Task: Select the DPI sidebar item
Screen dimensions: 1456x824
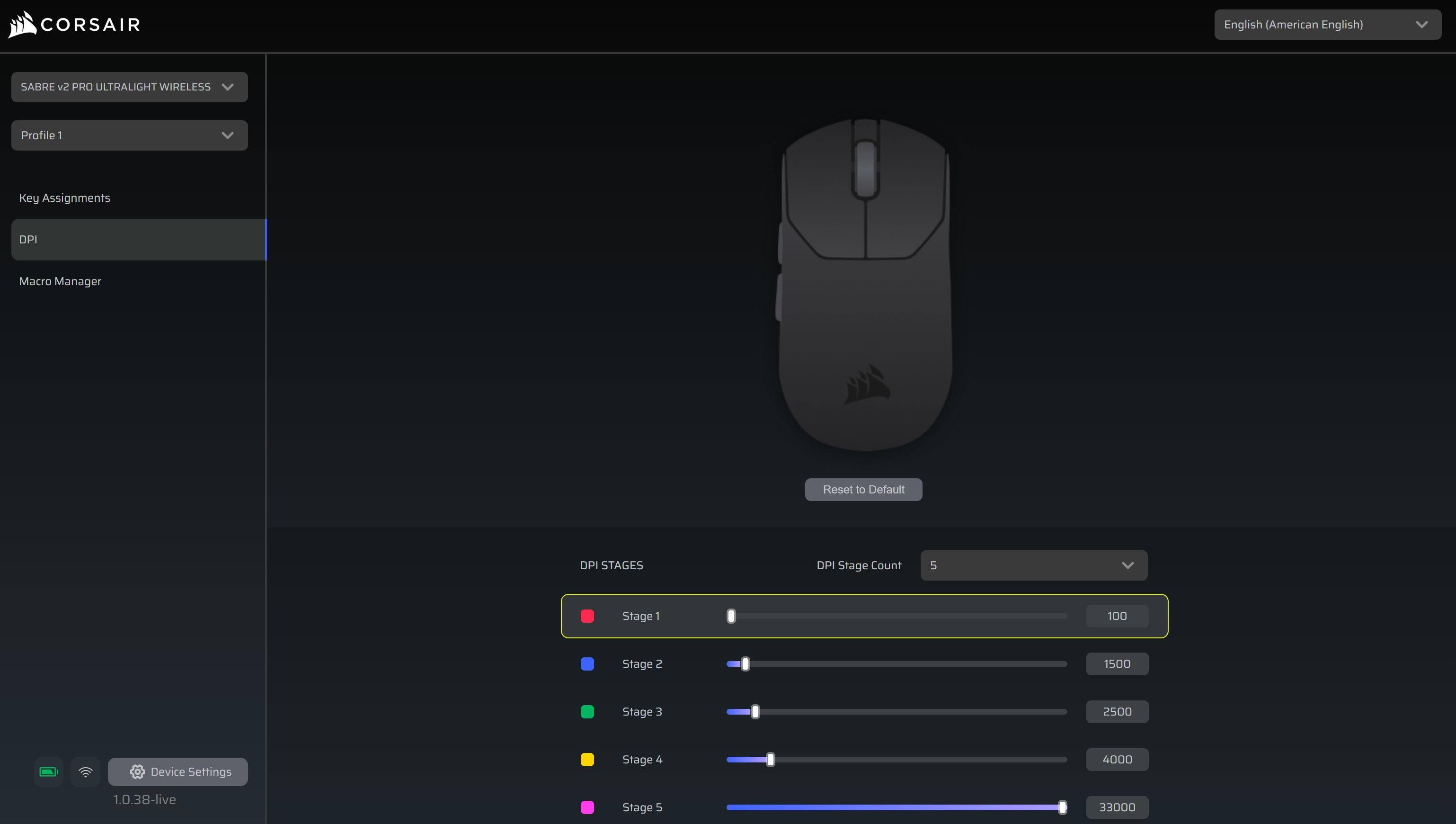Action: [138, 240]
